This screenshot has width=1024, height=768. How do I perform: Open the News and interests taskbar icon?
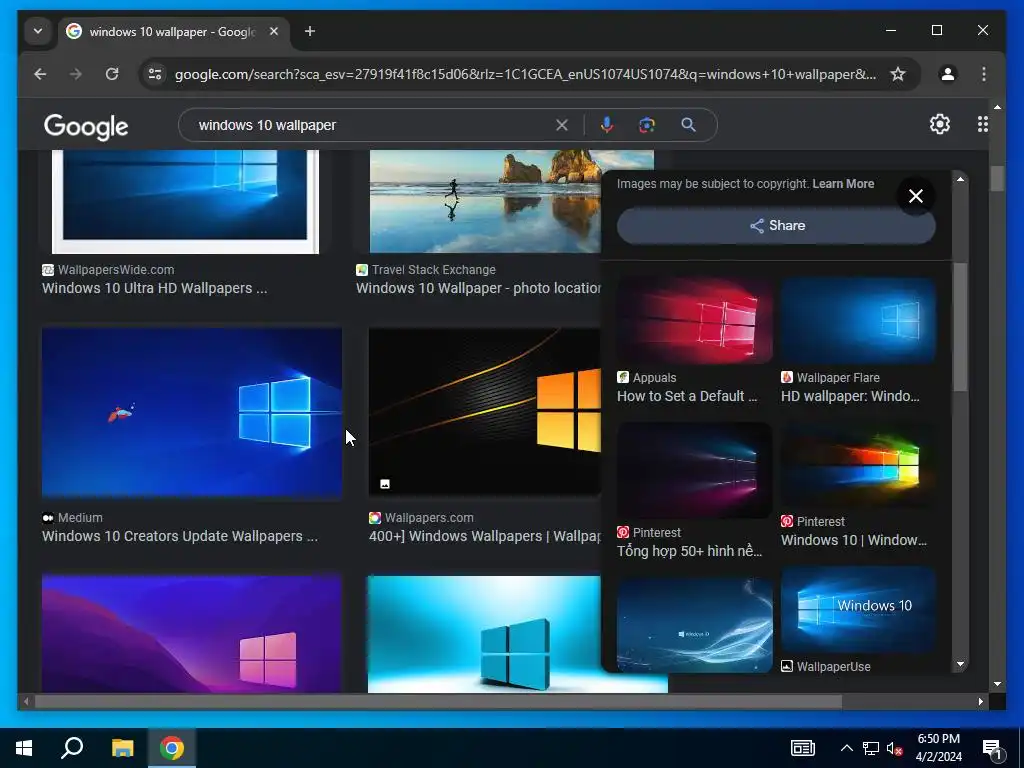803,748
